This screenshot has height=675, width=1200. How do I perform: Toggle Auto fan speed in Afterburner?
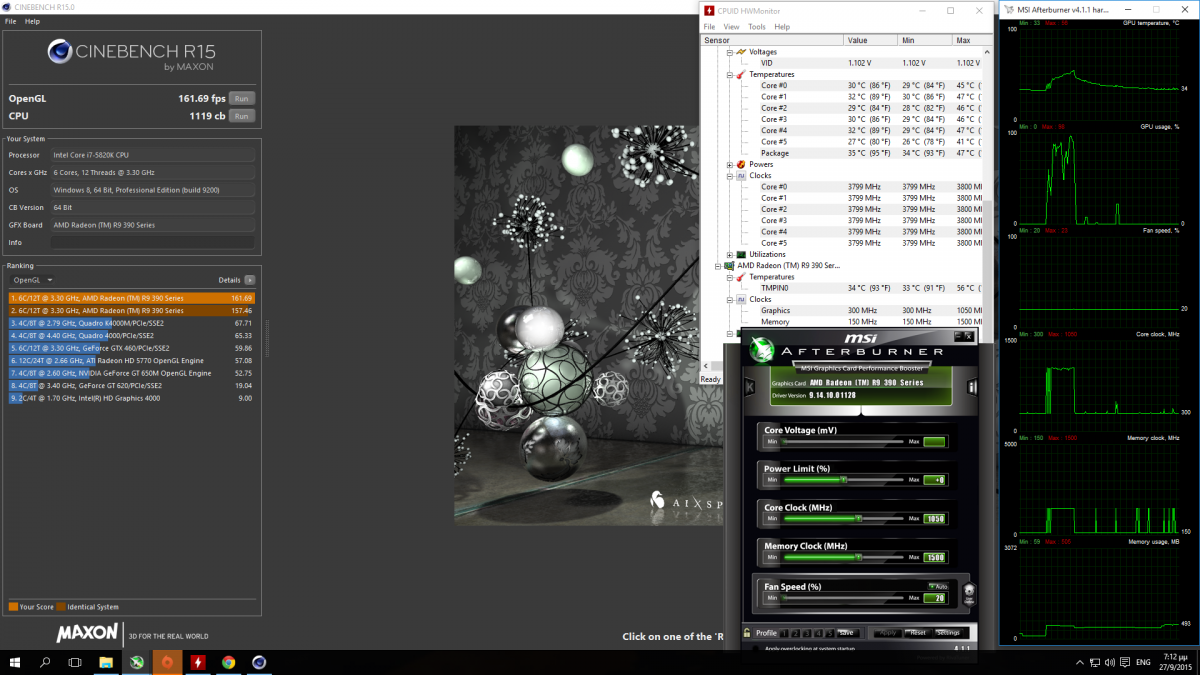pyautogui.click(x=938, y=586)
